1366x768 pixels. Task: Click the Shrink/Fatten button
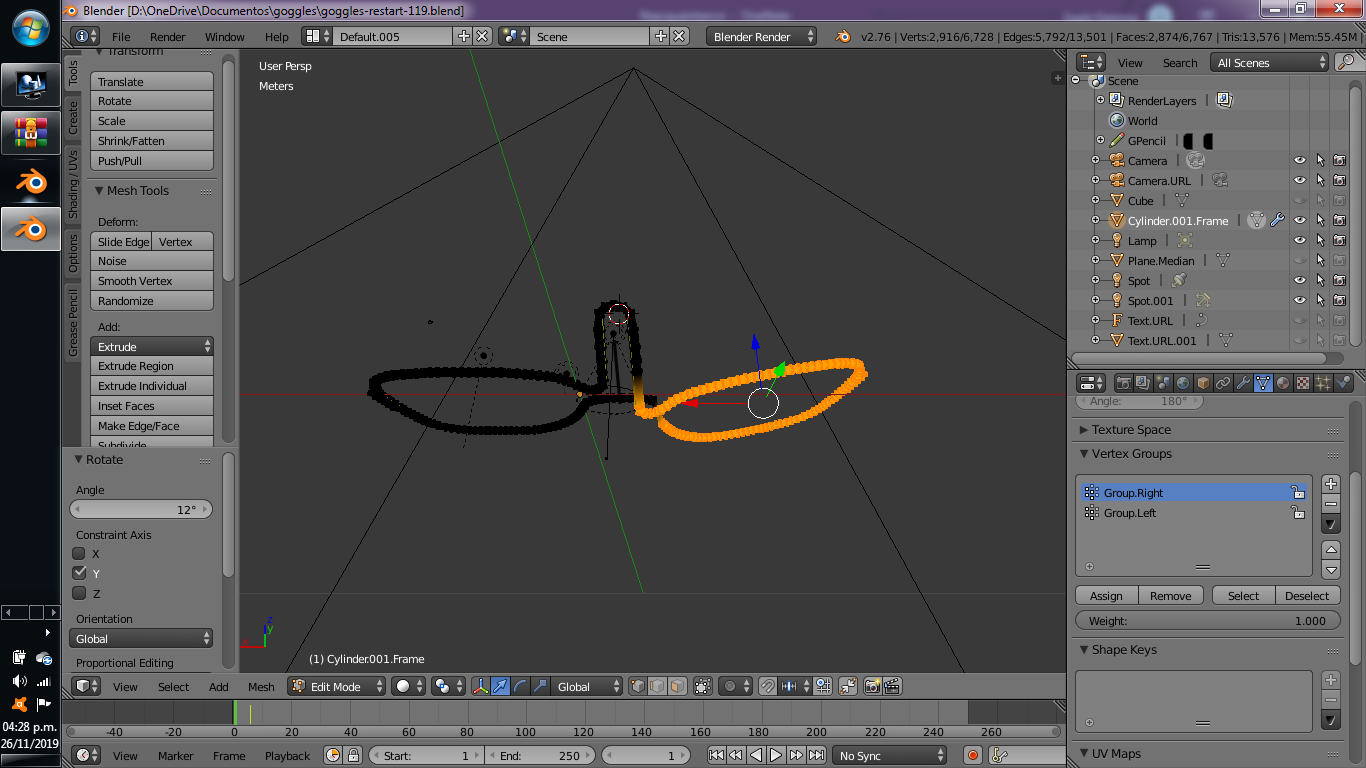tap(152, 141)
